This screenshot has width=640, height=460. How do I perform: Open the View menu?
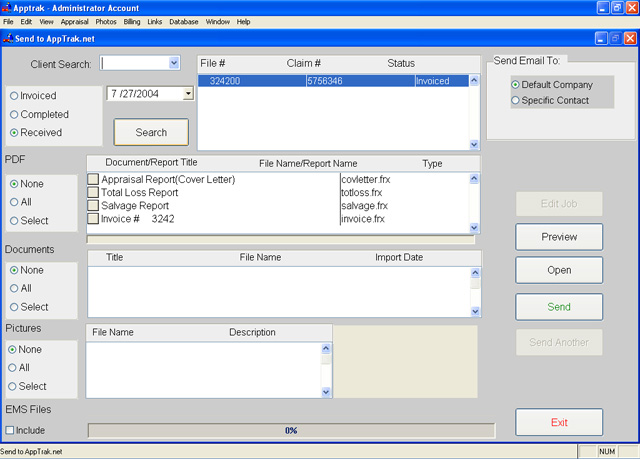[46, 22]
